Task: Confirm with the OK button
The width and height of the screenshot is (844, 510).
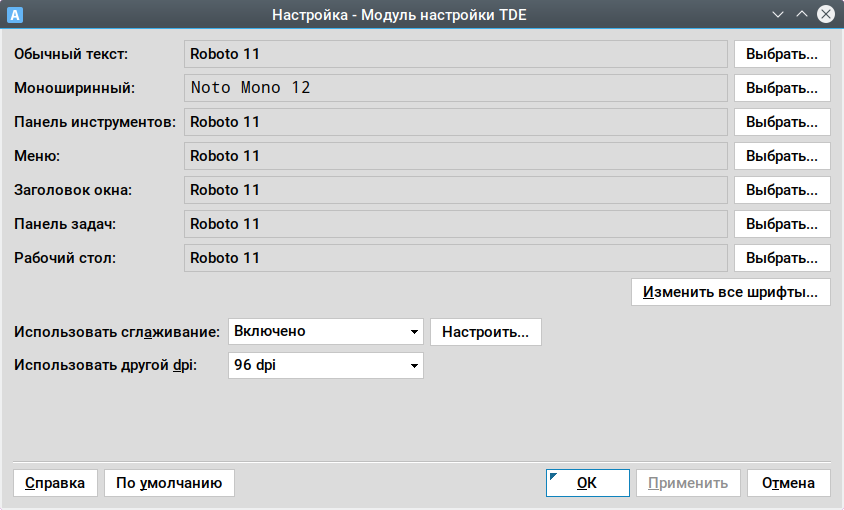Action: 587,483
